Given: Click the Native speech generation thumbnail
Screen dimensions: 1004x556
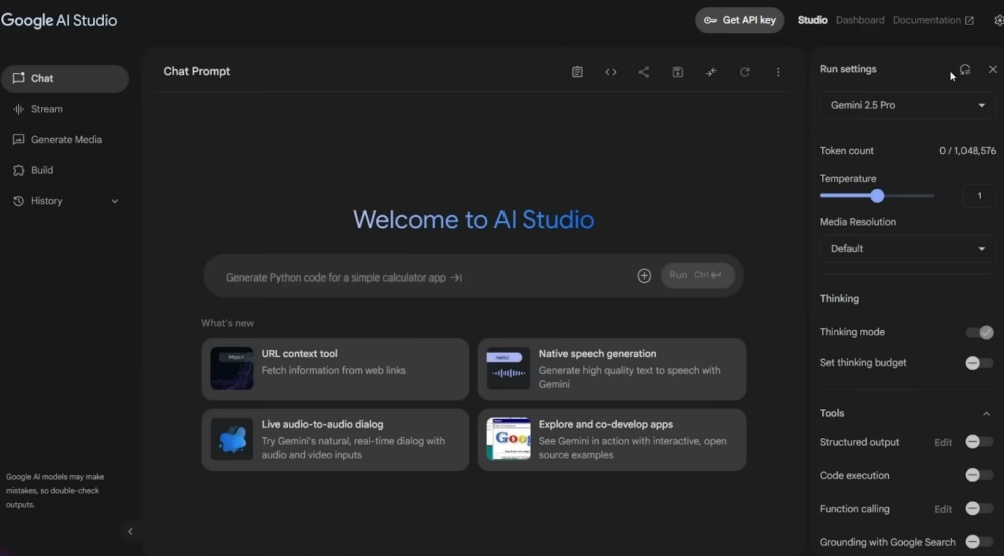Looking at the screenshot, I should point(508,368).
